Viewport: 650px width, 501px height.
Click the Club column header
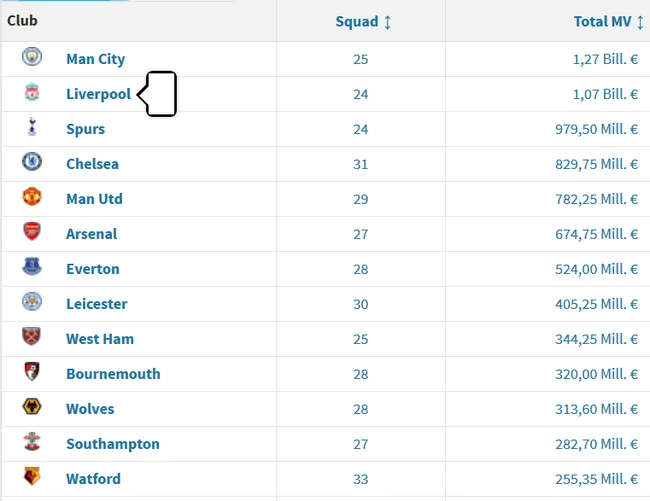[x=22, y=20]
